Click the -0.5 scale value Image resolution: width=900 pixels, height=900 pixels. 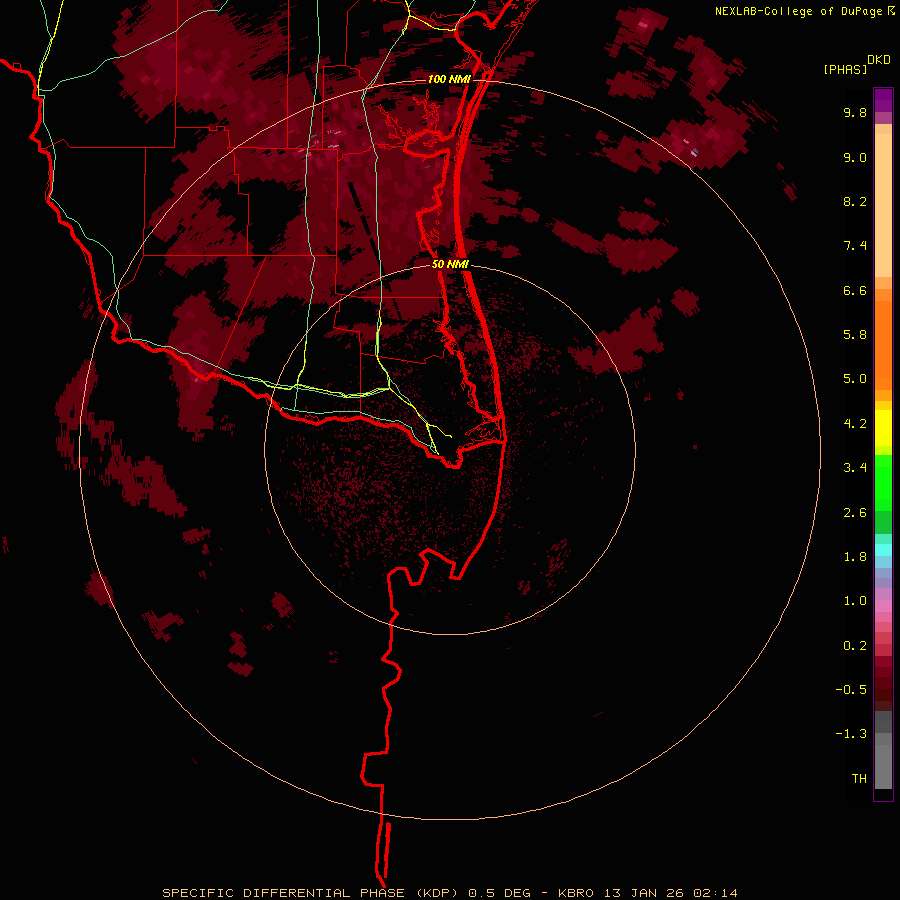point(851,690)
